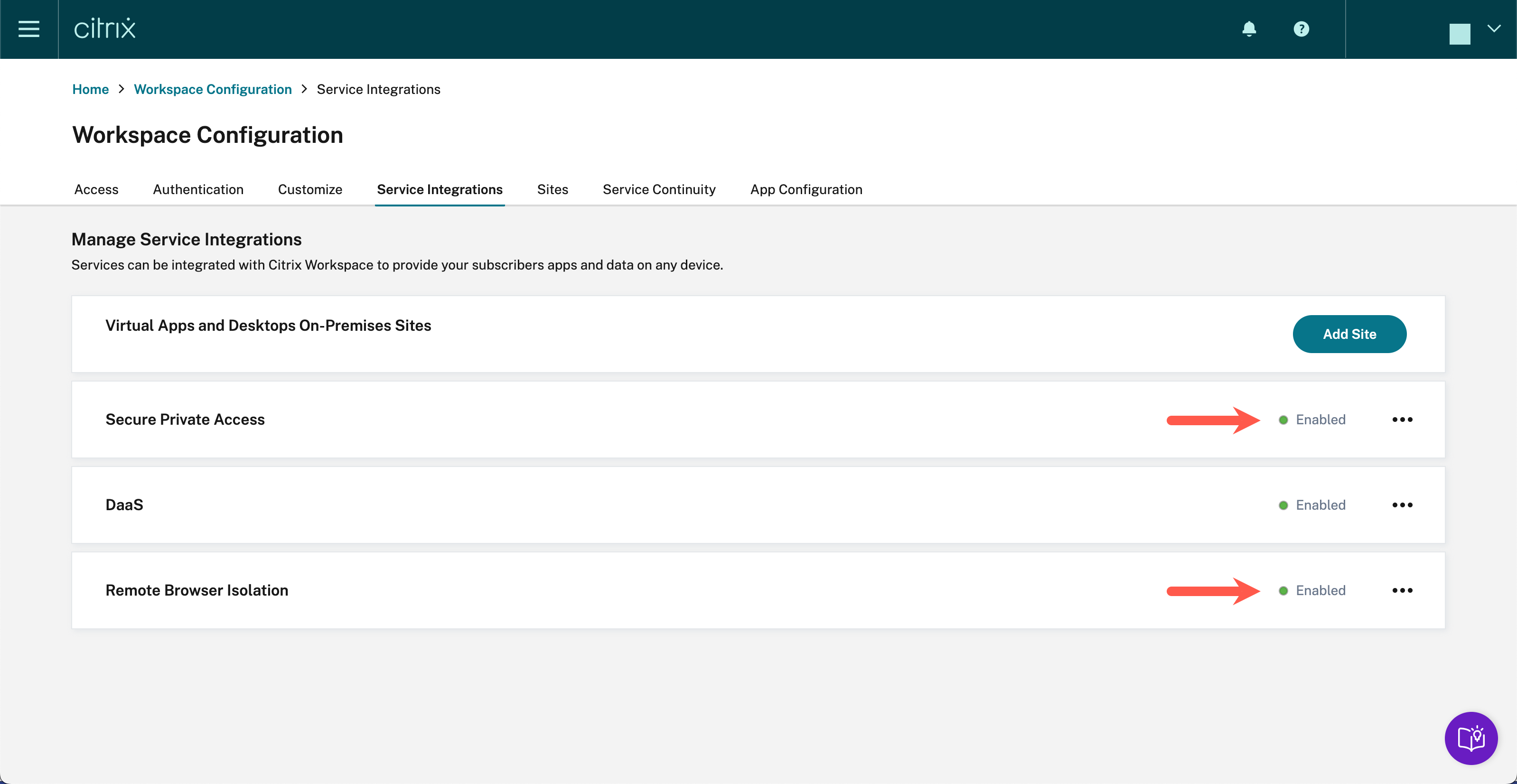1517x784 pixels.
Task: Open the help question mark icon
Action: 1301,29
